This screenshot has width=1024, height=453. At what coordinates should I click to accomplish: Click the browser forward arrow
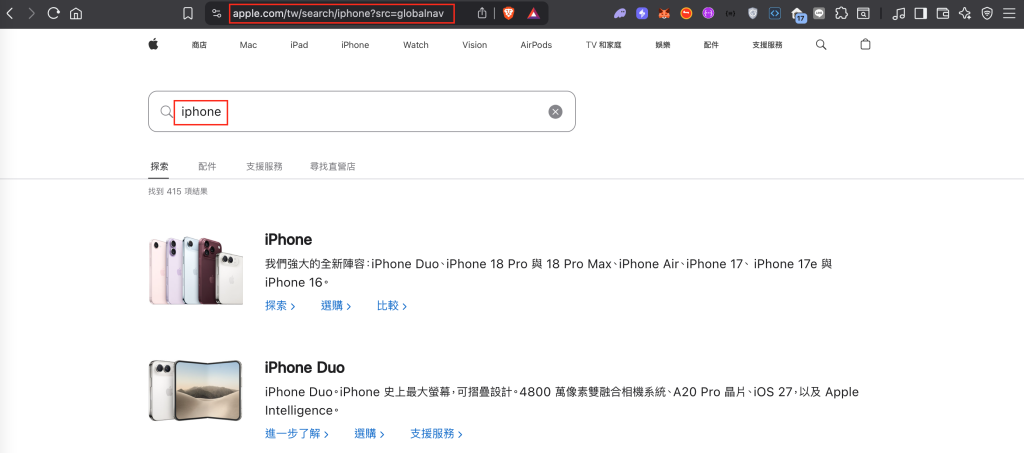[x=31, y=13]
